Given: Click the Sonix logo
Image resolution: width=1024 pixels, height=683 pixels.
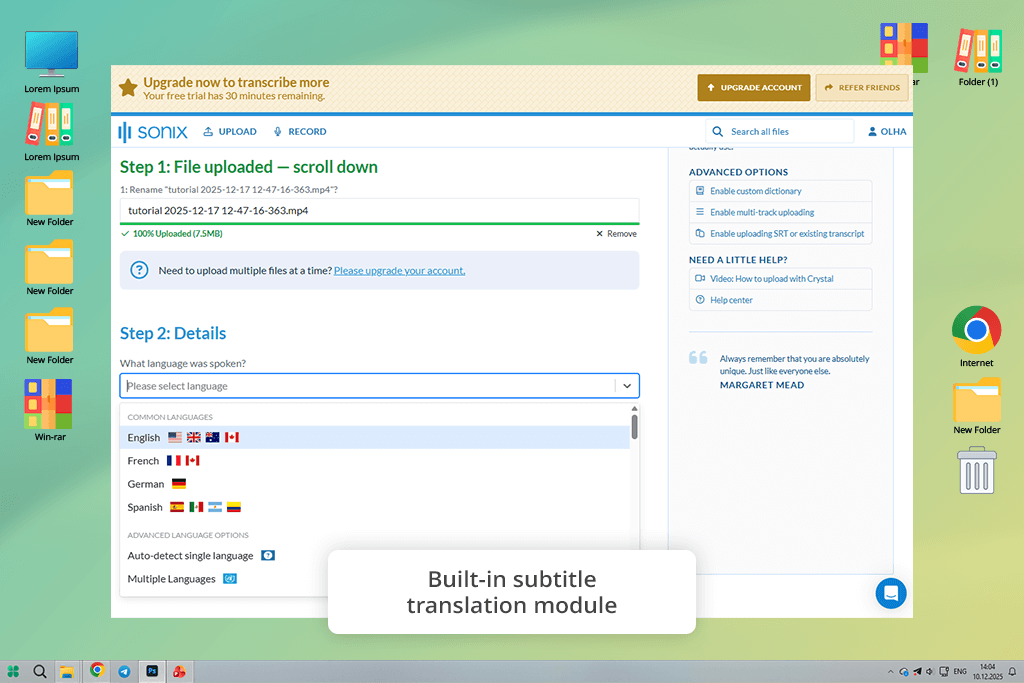Looking at the screenshot, I should coord(152,132).
